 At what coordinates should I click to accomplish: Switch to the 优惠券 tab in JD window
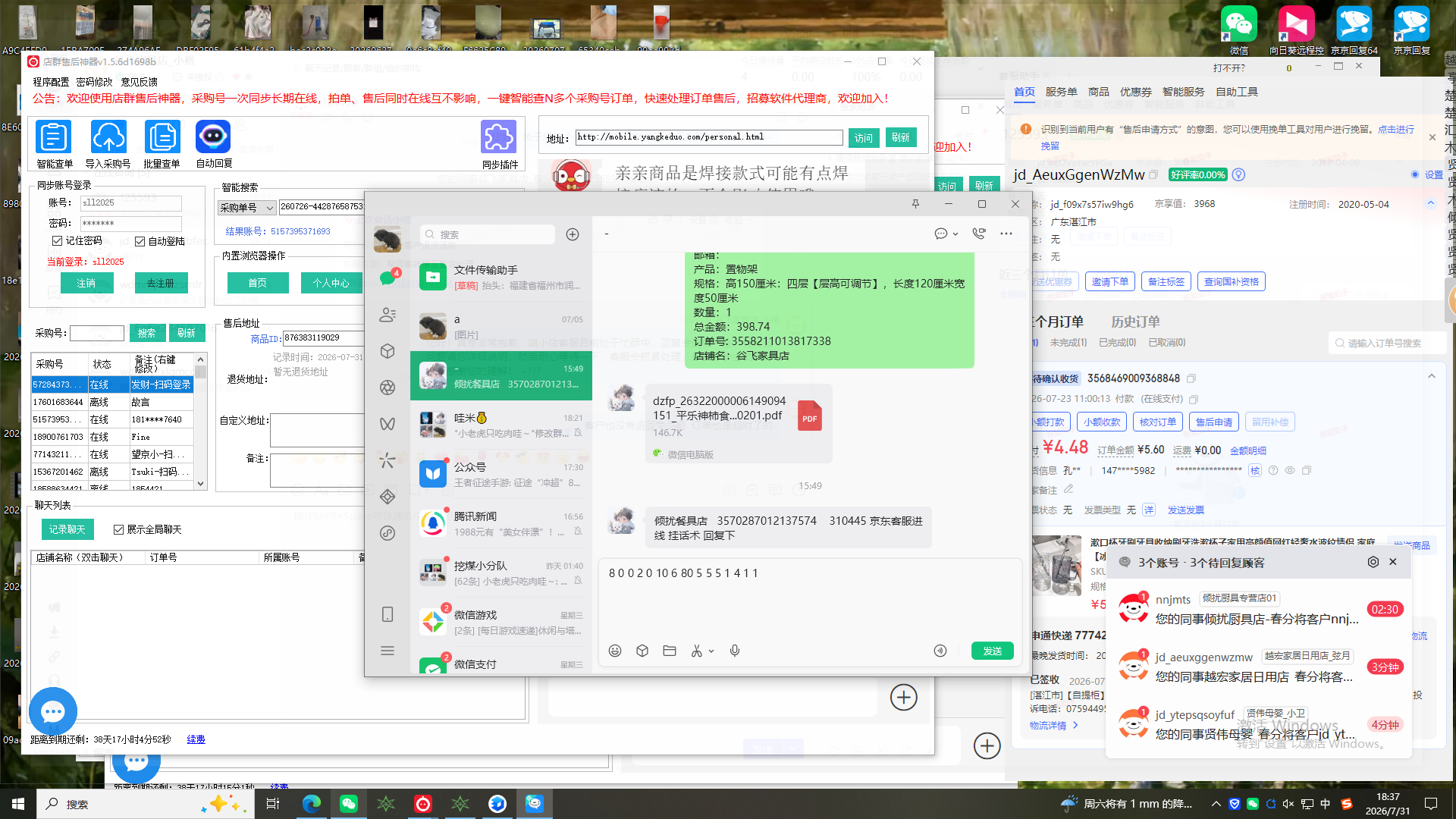[x=1136, y=92]
